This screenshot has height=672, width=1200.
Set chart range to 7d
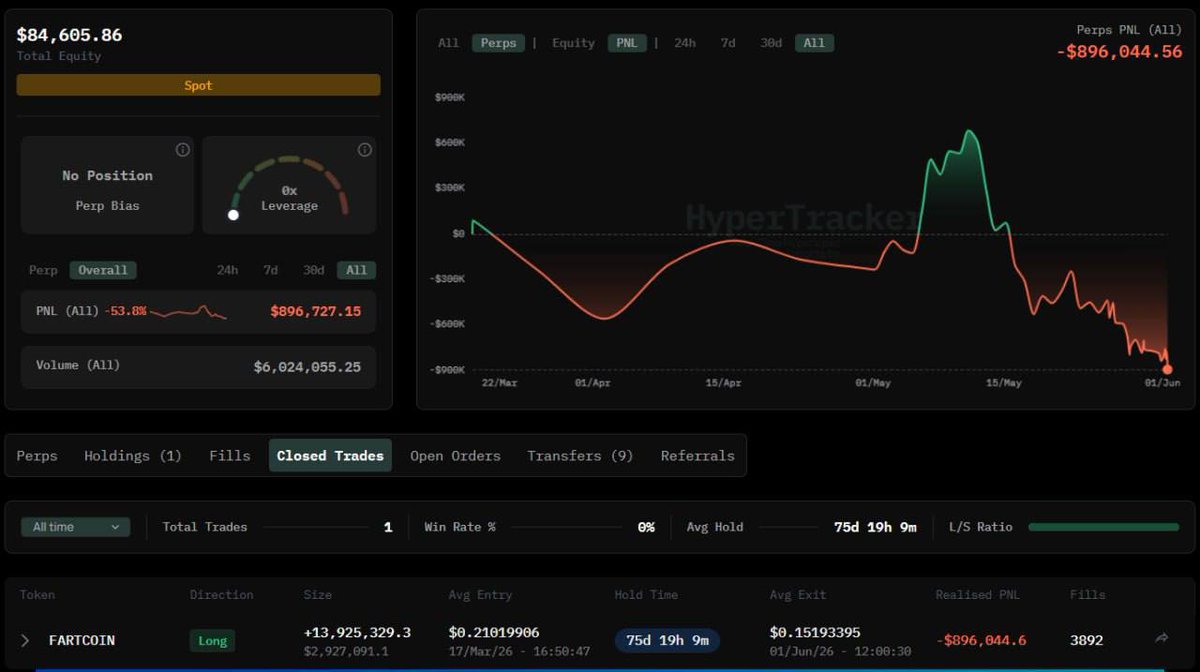[728, 43]
